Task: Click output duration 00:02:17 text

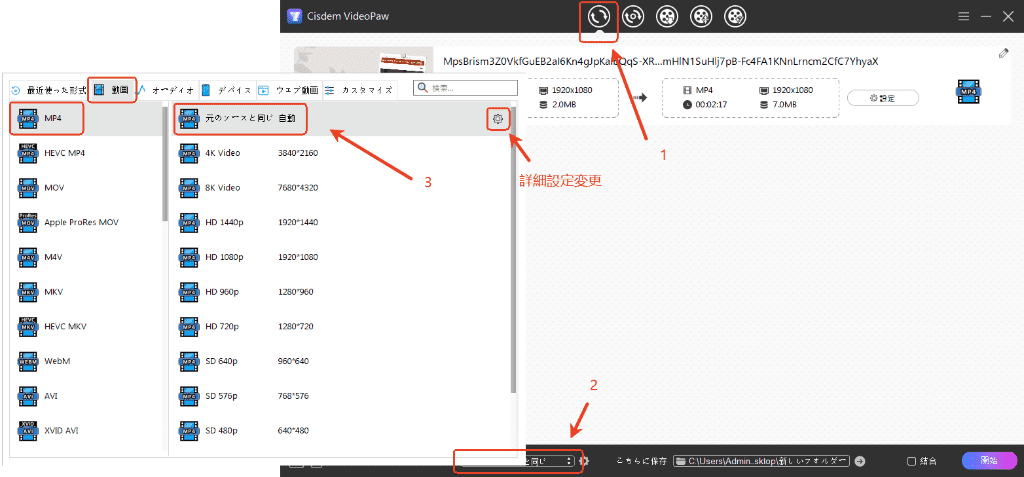Action: (x=712, y=105)
